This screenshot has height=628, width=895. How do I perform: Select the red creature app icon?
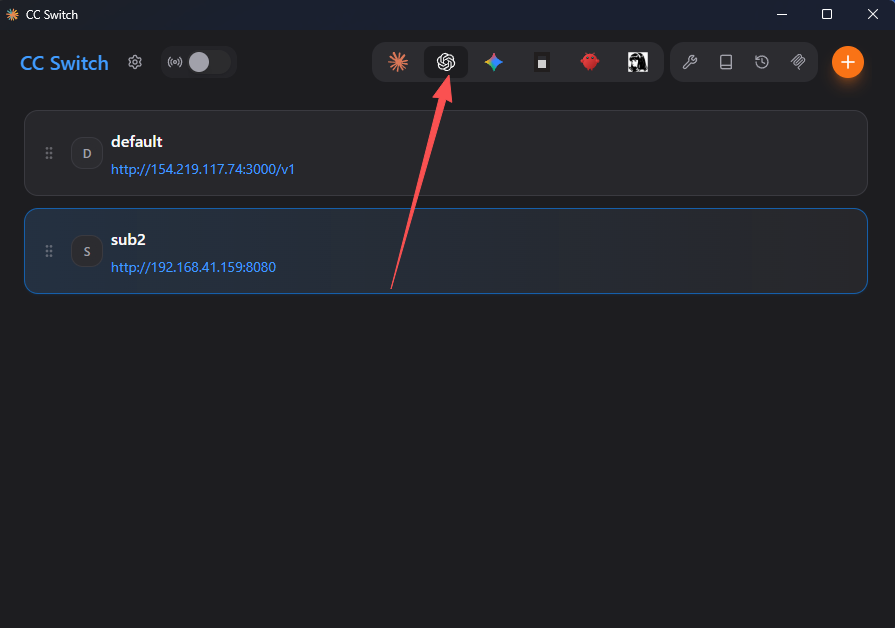pyautogui.click(x=590, y=62)
